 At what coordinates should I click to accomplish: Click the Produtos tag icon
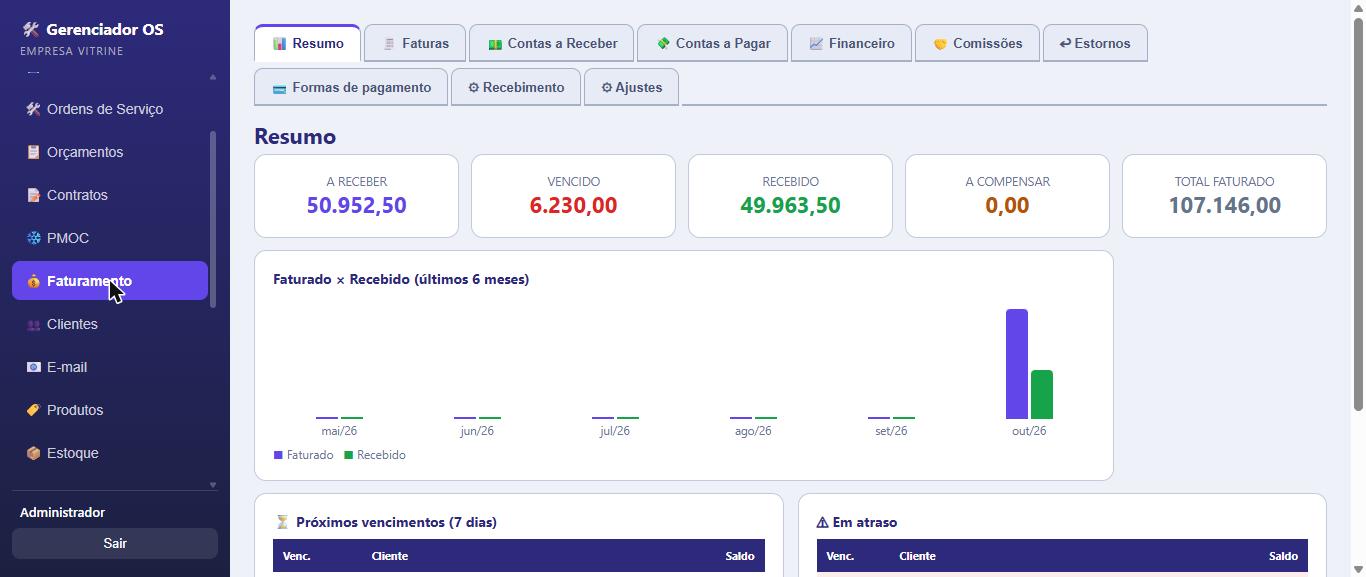pyautogui.click(x=33, y=410)
